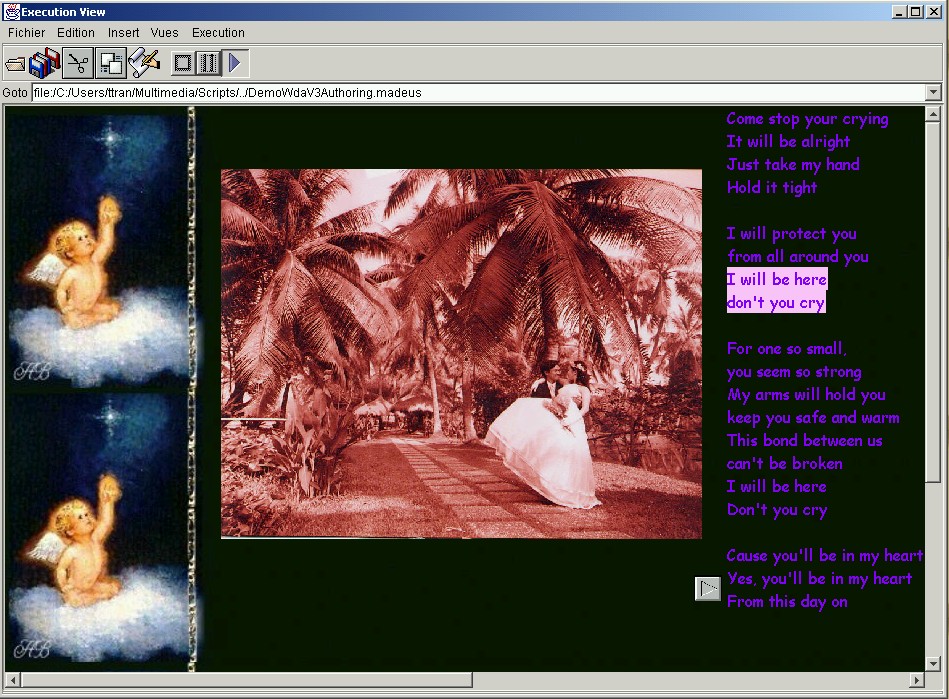Click the wedding couple palm tree photo
This screenshot has height=699, width=949.
(x=461, y=353)
